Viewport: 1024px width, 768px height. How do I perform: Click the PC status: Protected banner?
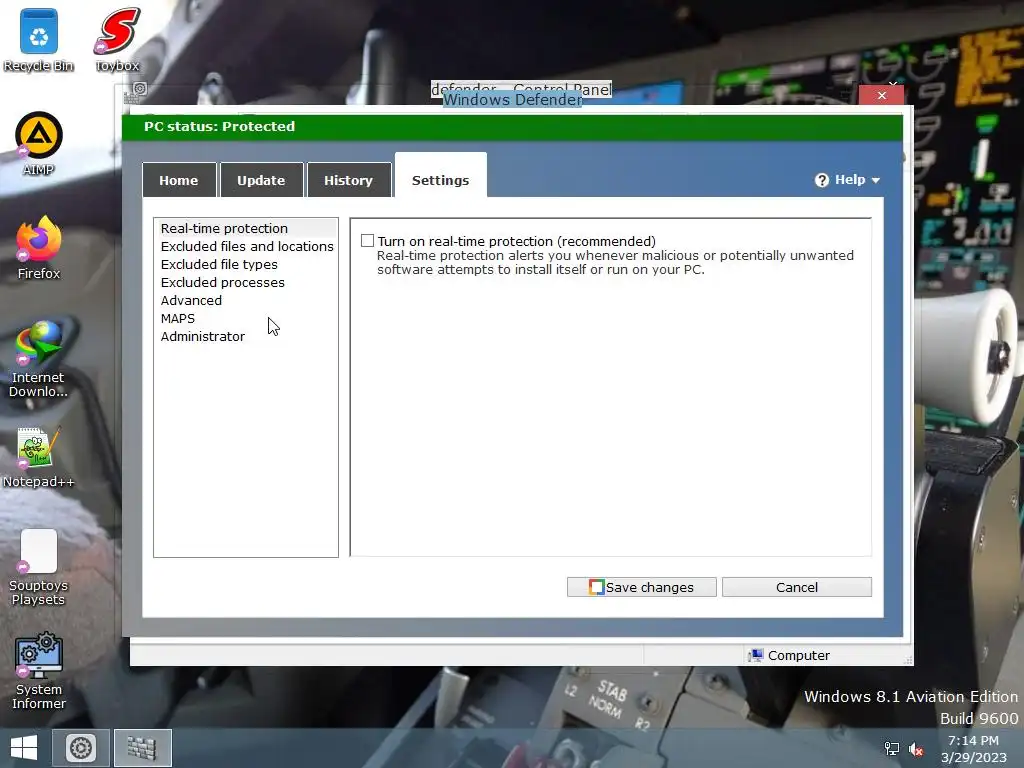tap(512, 127)
